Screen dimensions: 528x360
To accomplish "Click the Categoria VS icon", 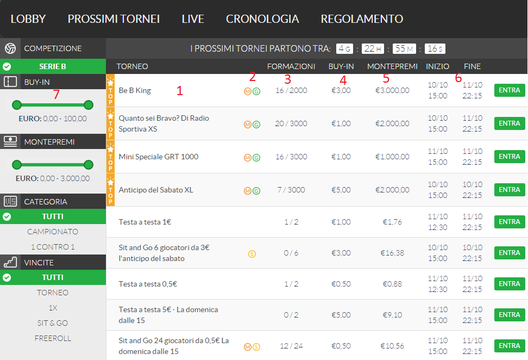I will [10, 201].
